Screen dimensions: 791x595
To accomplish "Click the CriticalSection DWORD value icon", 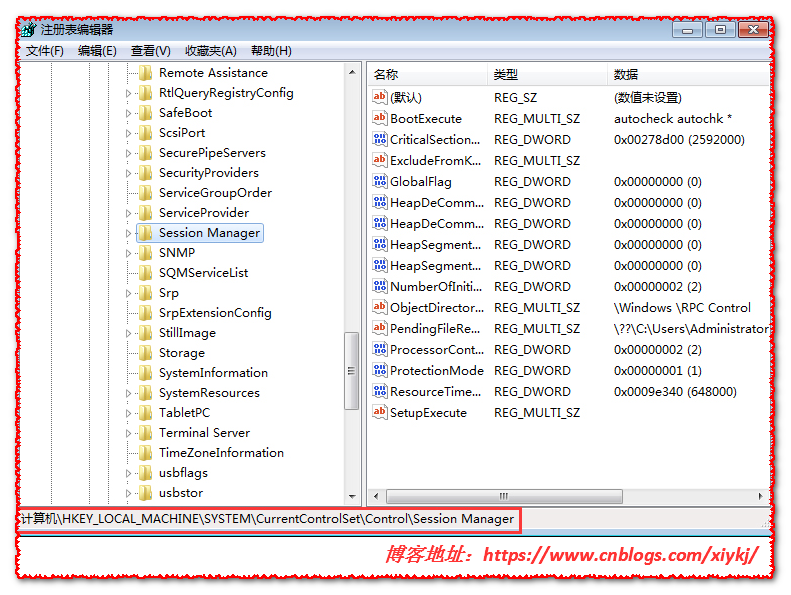I will click(379, 139).
